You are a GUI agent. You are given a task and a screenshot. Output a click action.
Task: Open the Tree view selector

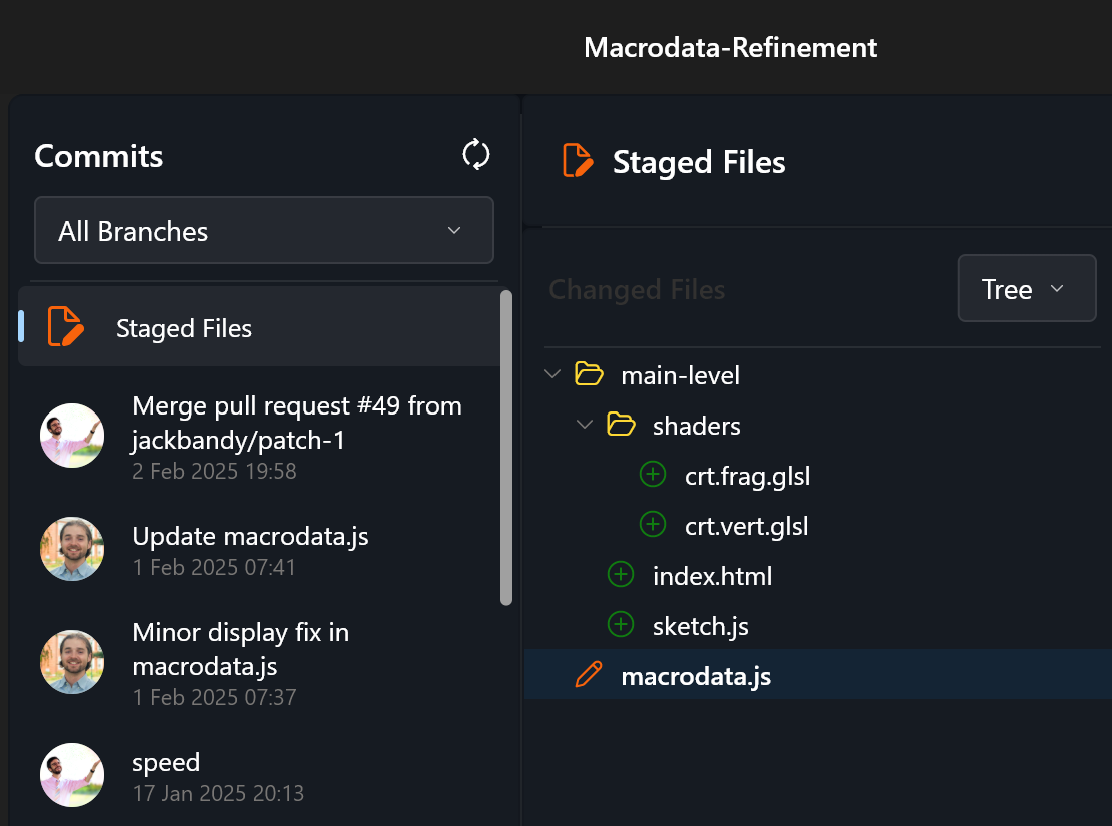coord(1026,288)
